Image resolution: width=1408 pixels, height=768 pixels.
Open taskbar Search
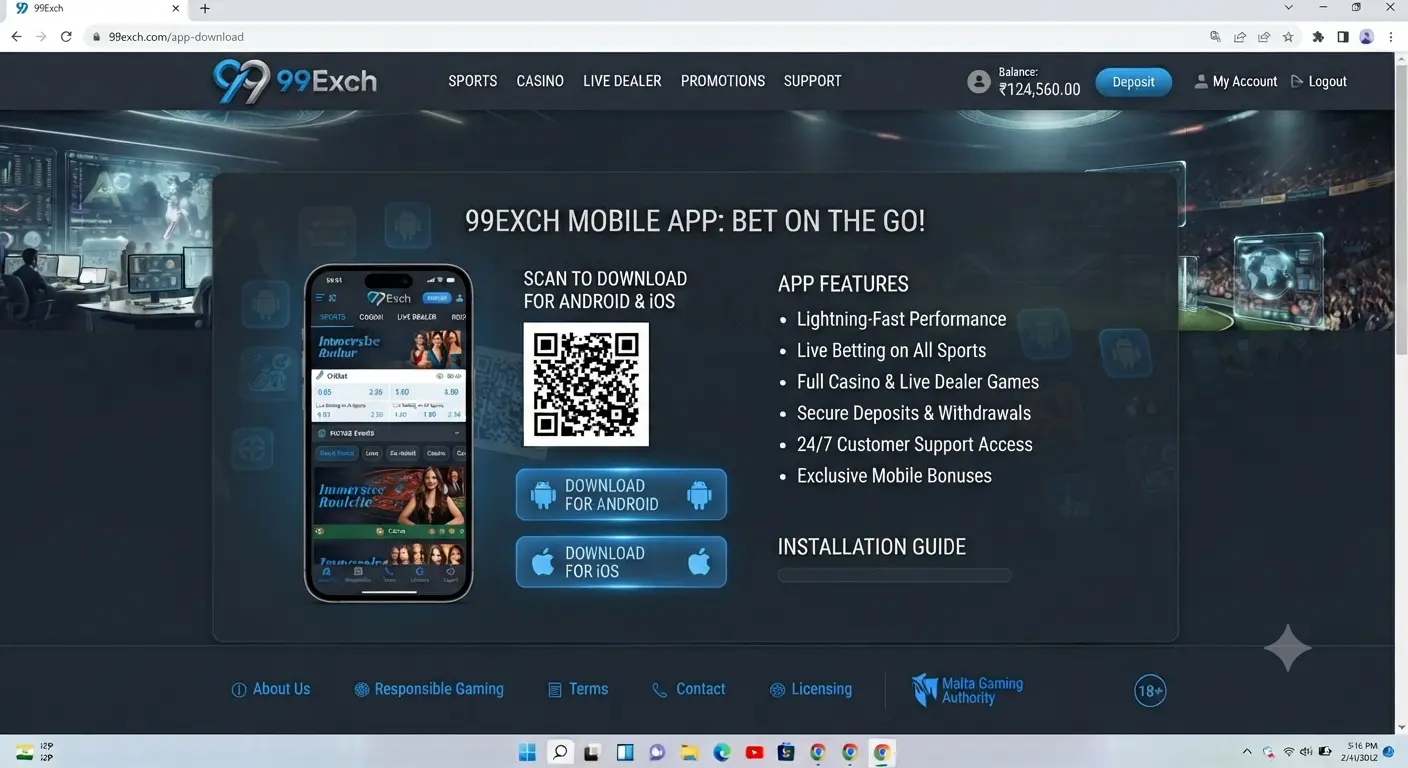[560, 752]
